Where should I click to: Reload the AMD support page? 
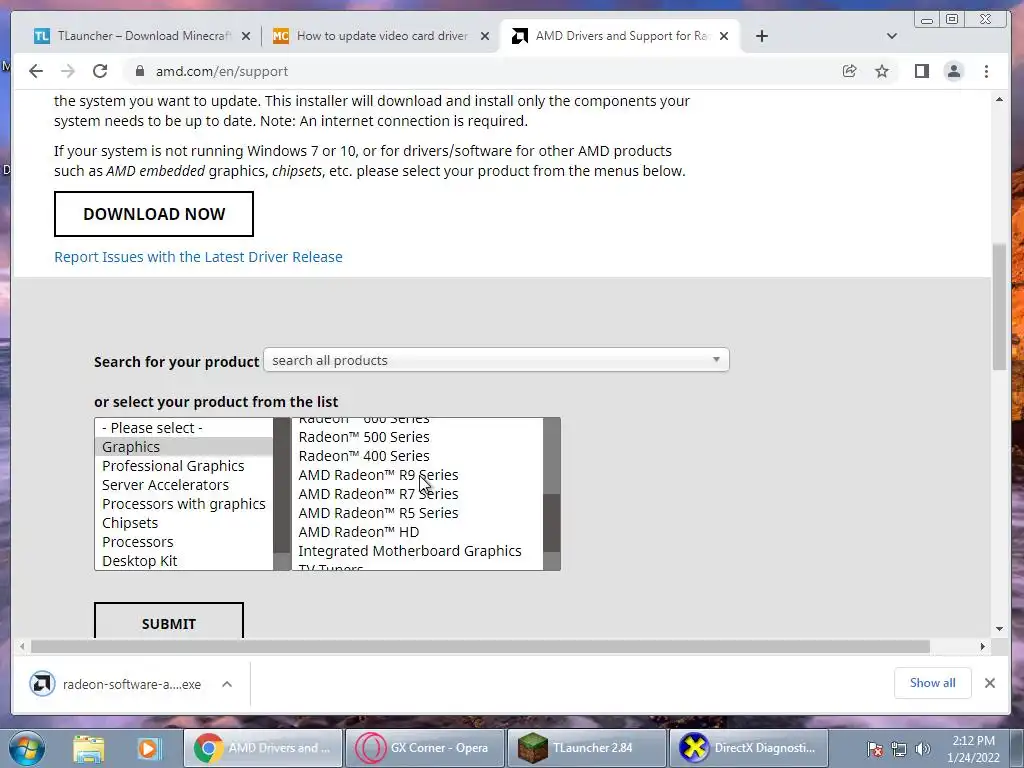100,71
